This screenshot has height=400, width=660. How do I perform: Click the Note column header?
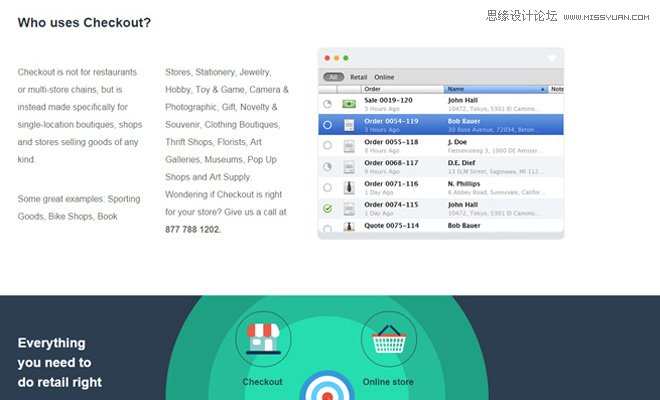[556, 89]
